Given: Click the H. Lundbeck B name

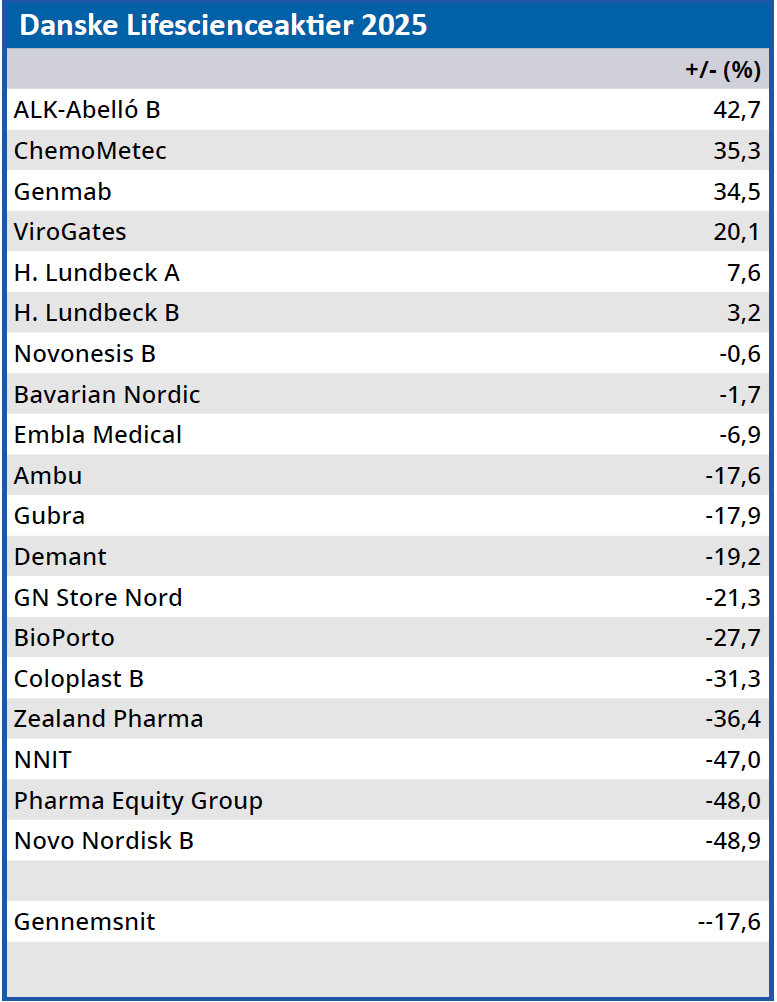Looking at the screenshot, I should pos(97,313).
